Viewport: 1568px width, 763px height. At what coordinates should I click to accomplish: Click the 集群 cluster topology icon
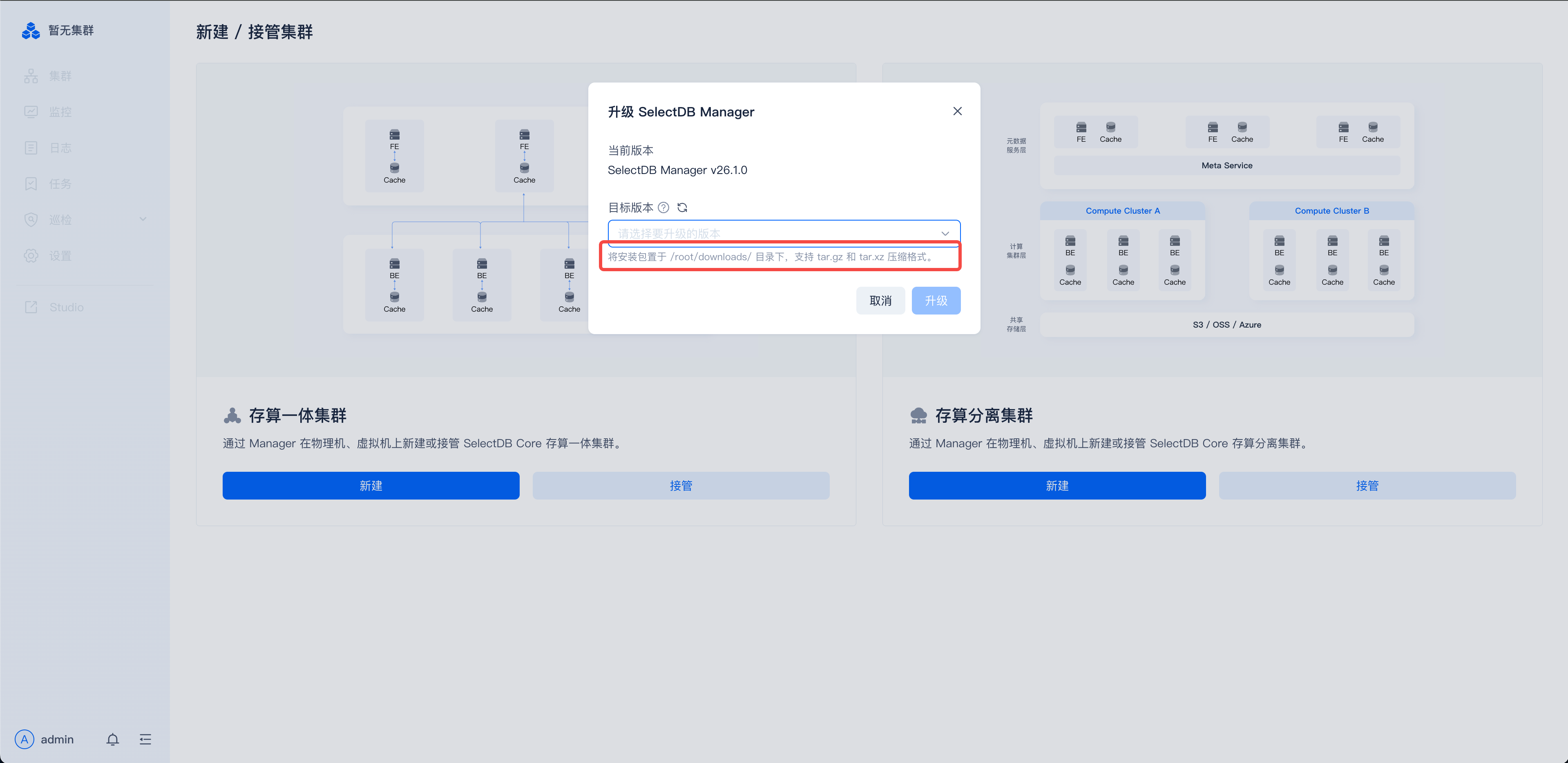(31, 76)
